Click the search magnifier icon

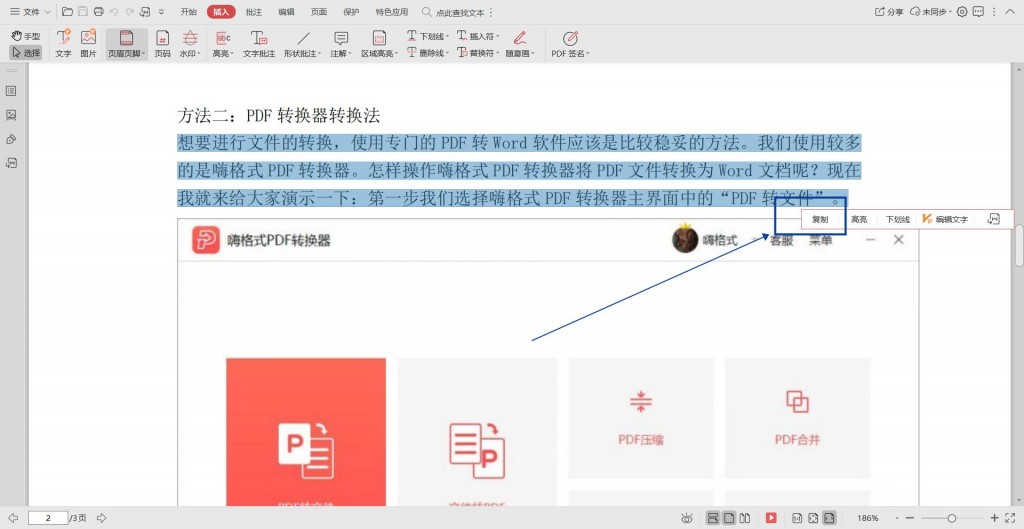click(x=426, y=12)
